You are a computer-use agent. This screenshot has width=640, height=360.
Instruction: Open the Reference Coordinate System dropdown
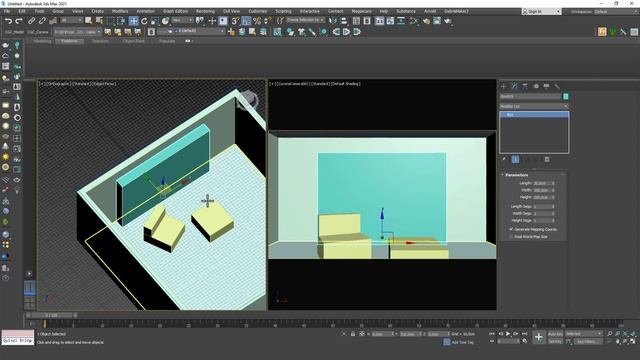[x=182, y=20]
